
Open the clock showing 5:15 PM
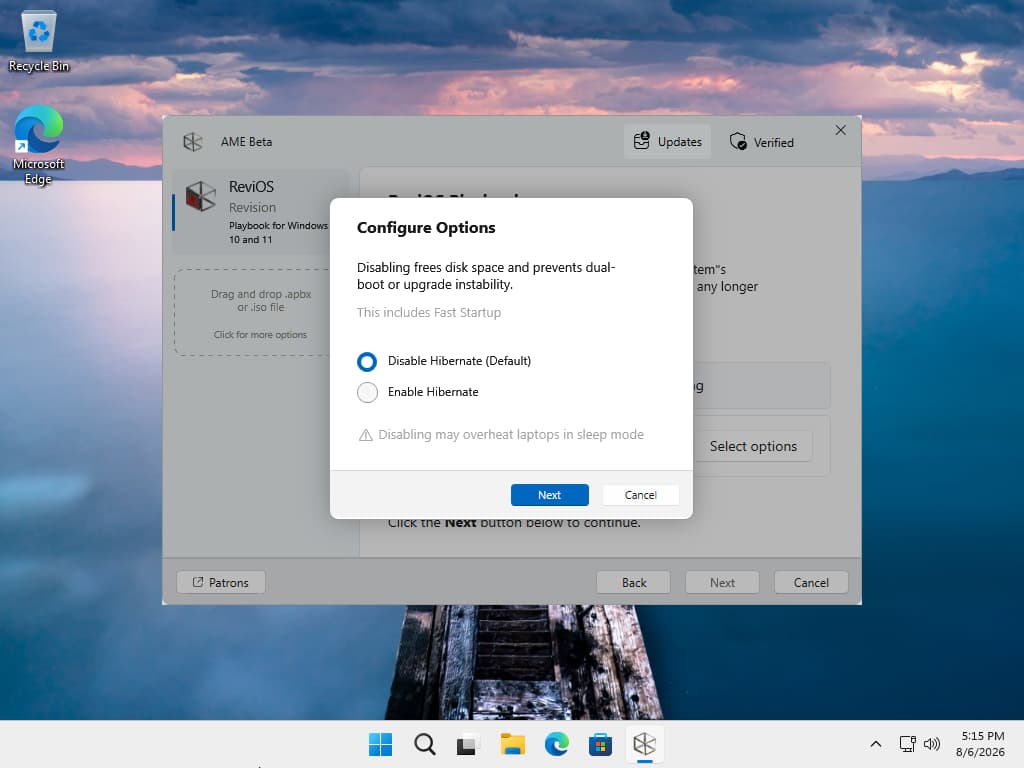[x=980, y=744]
